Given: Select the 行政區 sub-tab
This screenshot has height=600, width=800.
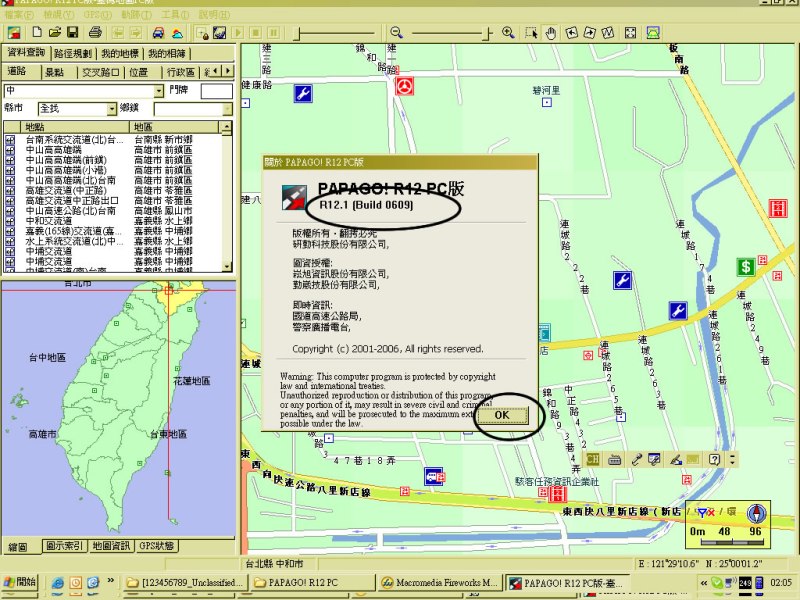Looking at the screenshot, I should coord(181,72).
